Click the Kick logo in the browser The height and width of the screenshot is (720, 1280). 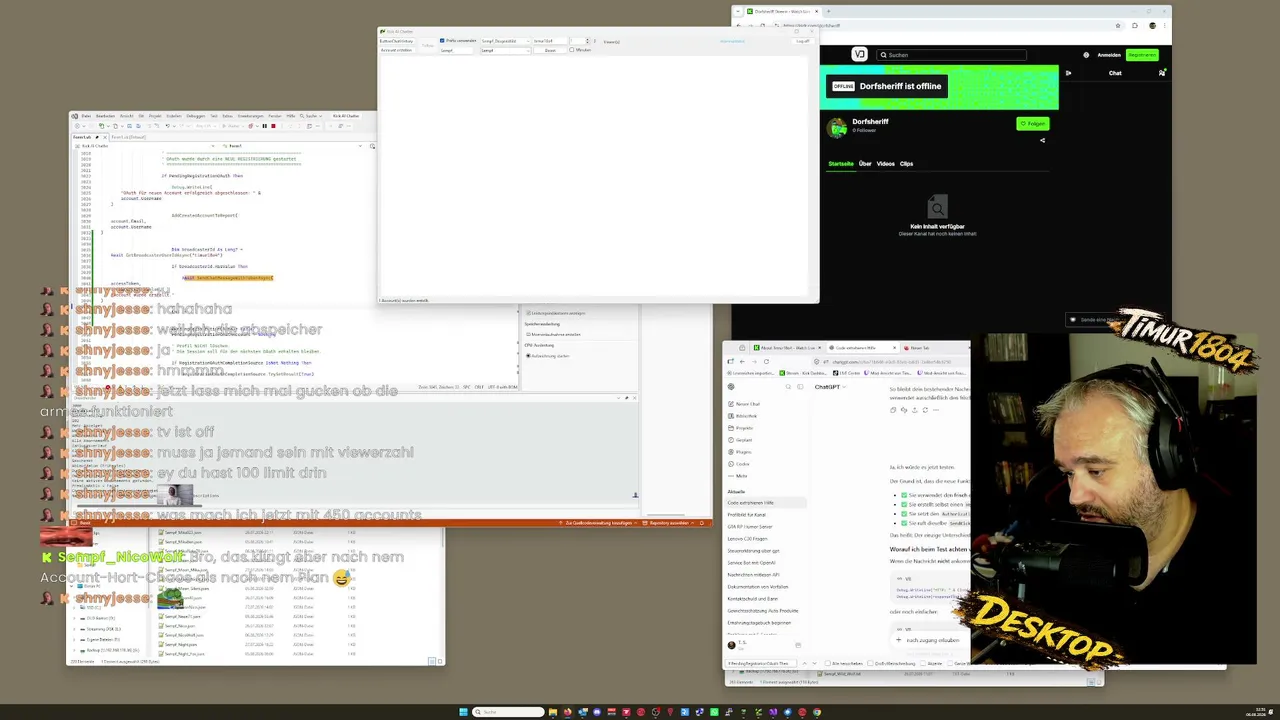(x=859, y=55)
